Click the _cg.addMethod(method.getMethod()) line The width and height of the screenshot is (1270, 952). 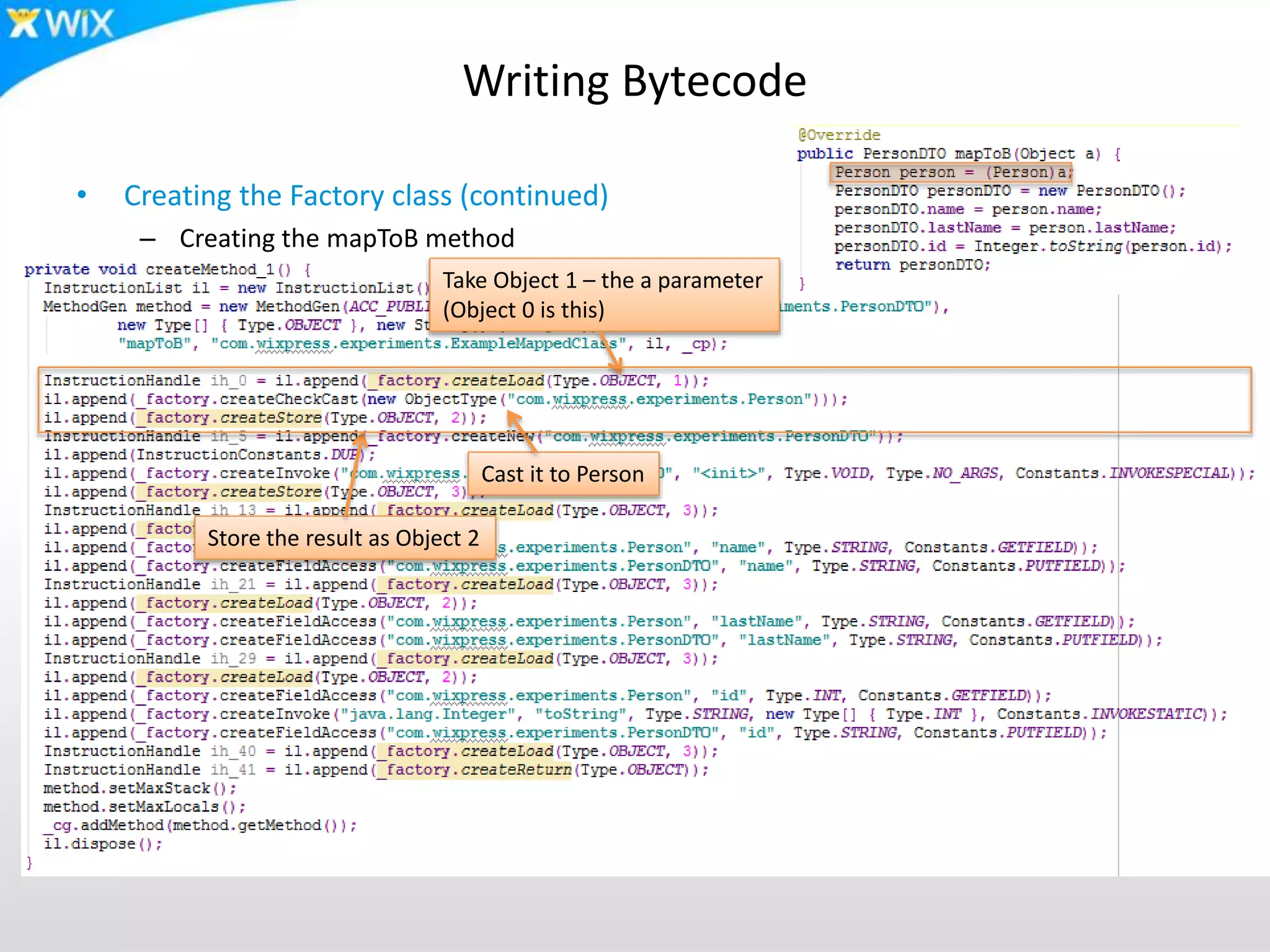pyautogui.click(x=200, y=826)
